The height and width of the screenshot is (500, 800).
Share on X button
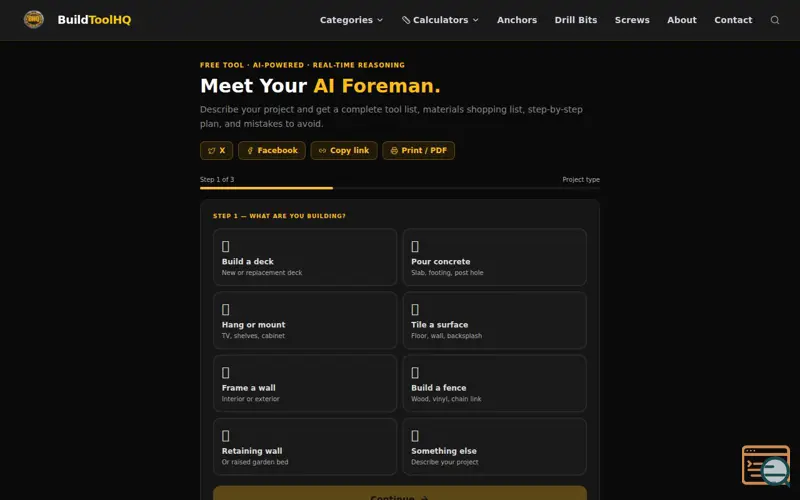[216, 151]
